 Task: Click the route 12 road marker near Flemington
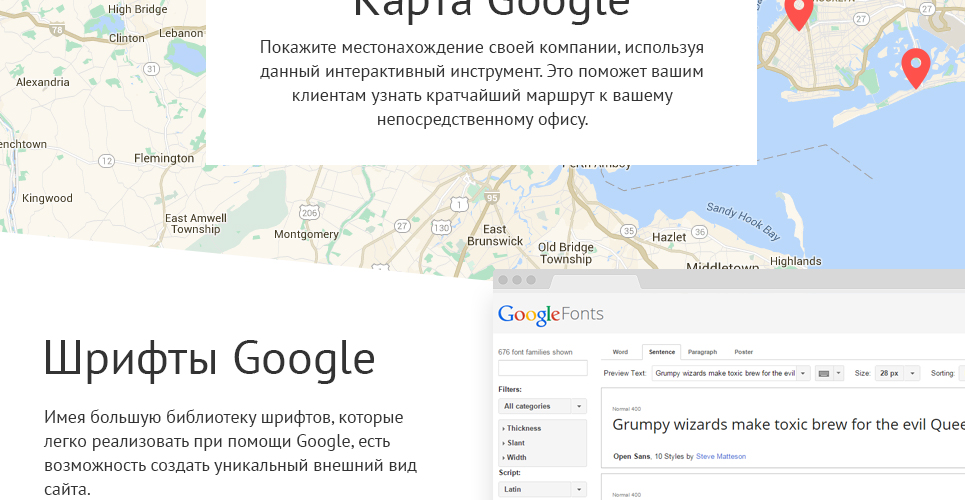pos(106,161)
